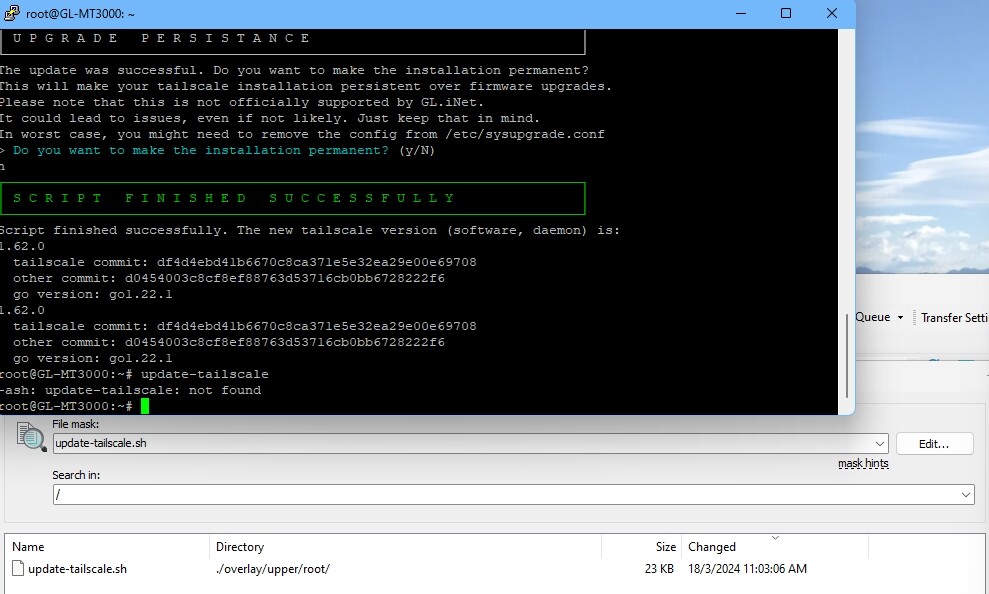Click 'Do you want to make the installation permanent?' prompt
The height and width of the screenshot is (594, 989).
coord(201,150)
